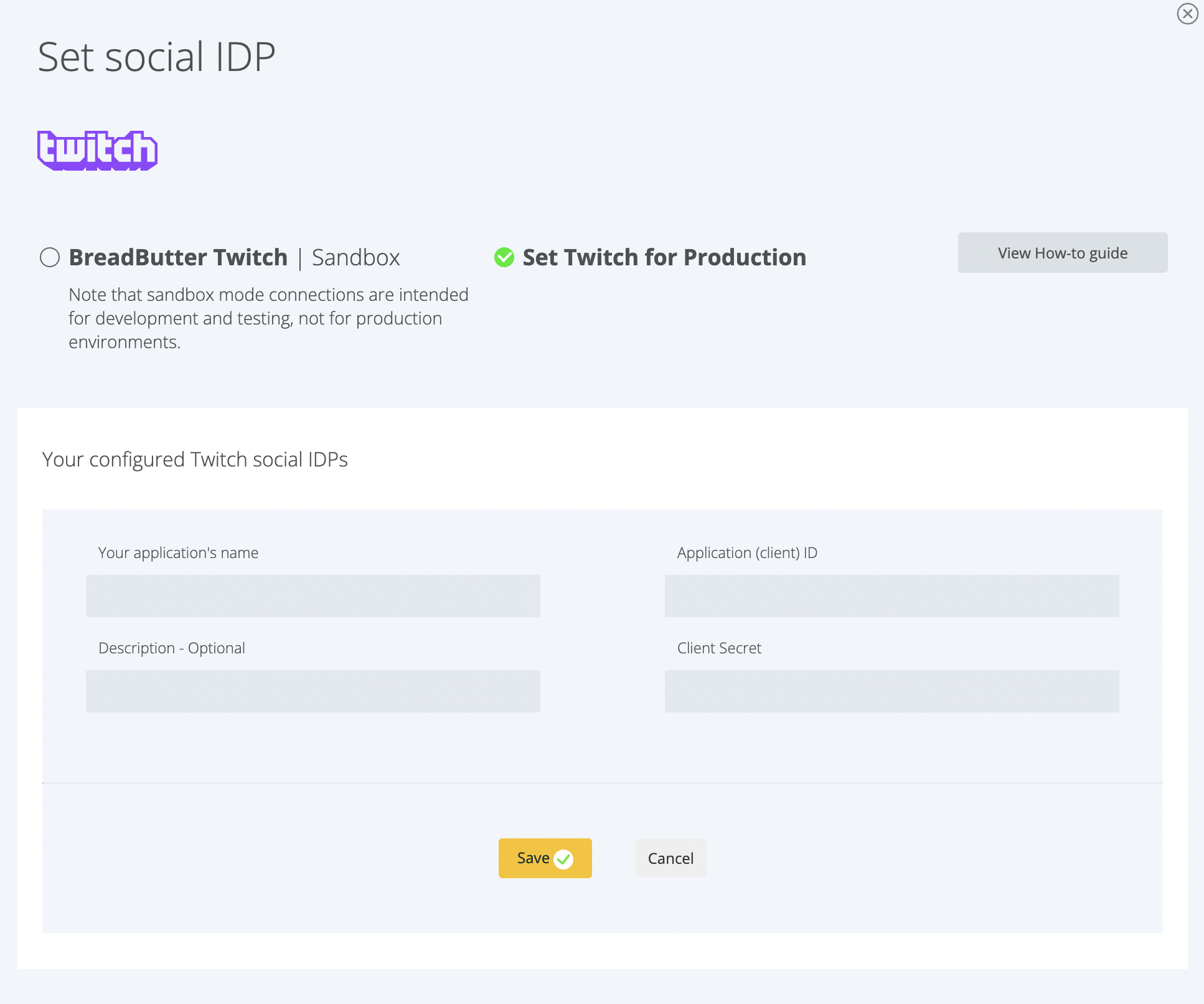Click the sandbox mode note text
This screenshot has height=1004, width=1204.
[268, 318]
